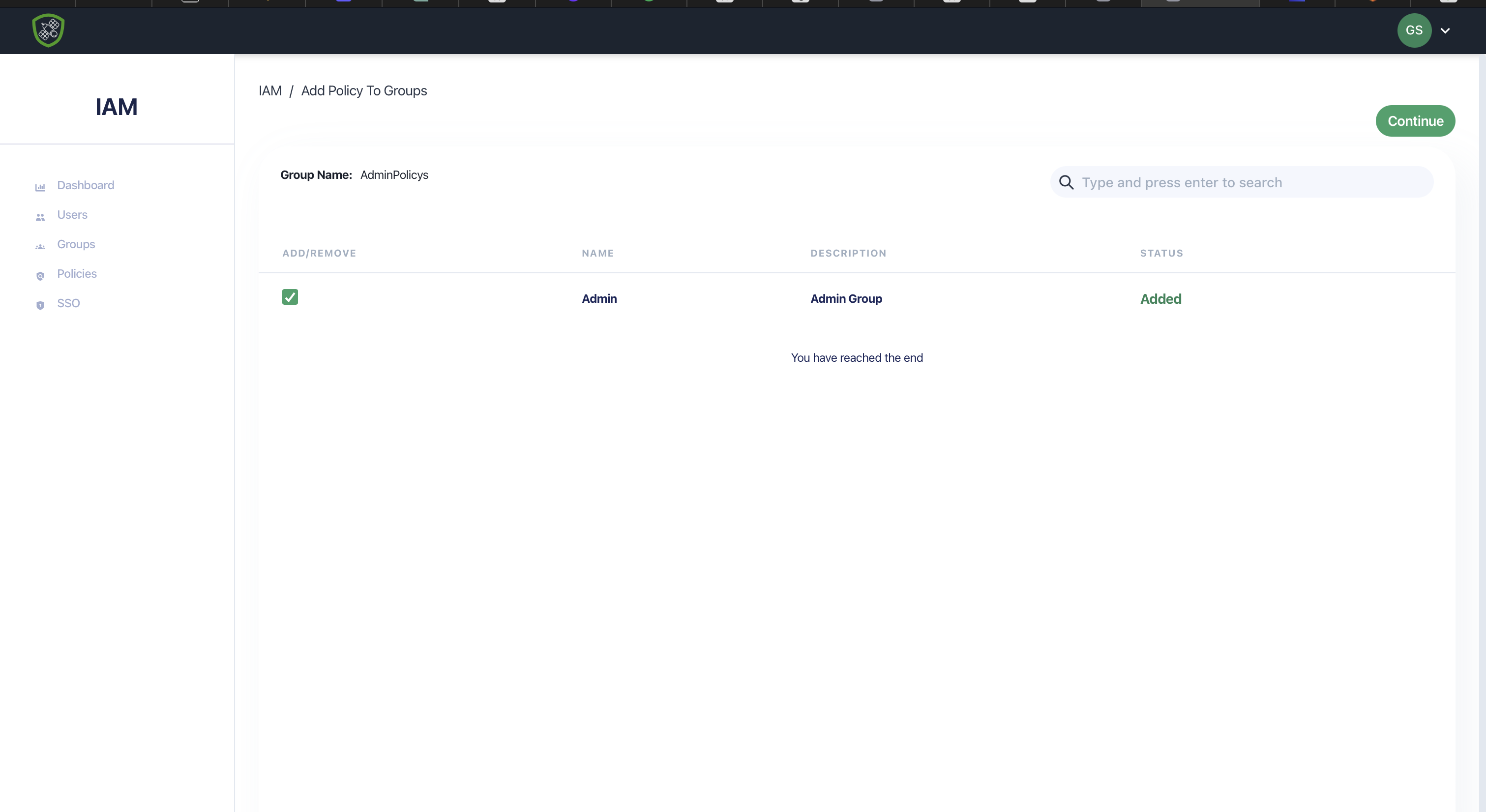
Task: Focus the policy search field
Action: (x=1242, y=182)
